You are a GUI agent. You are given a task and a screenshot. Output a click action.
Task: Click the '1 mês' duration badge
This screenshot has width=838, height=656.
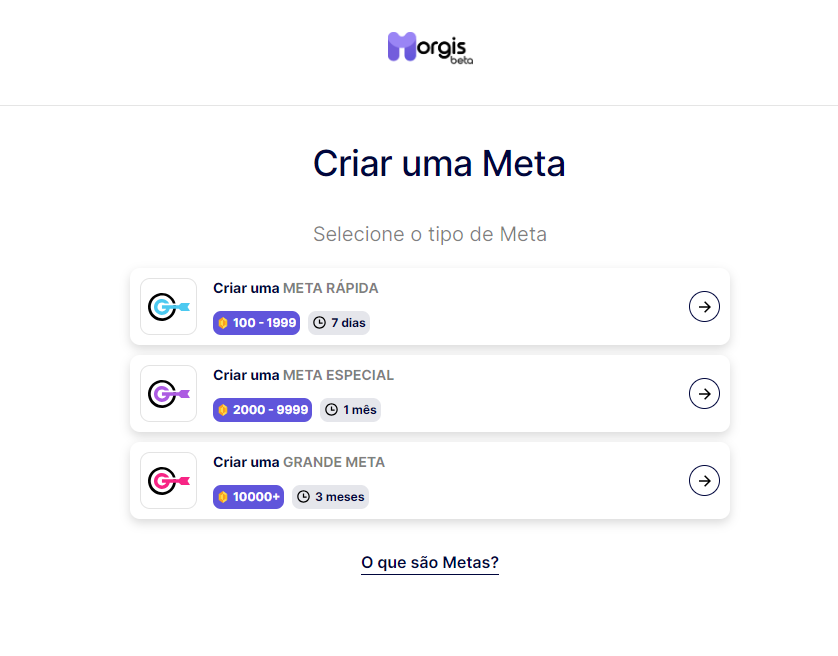pyautogui.click(x=350, y=410)
